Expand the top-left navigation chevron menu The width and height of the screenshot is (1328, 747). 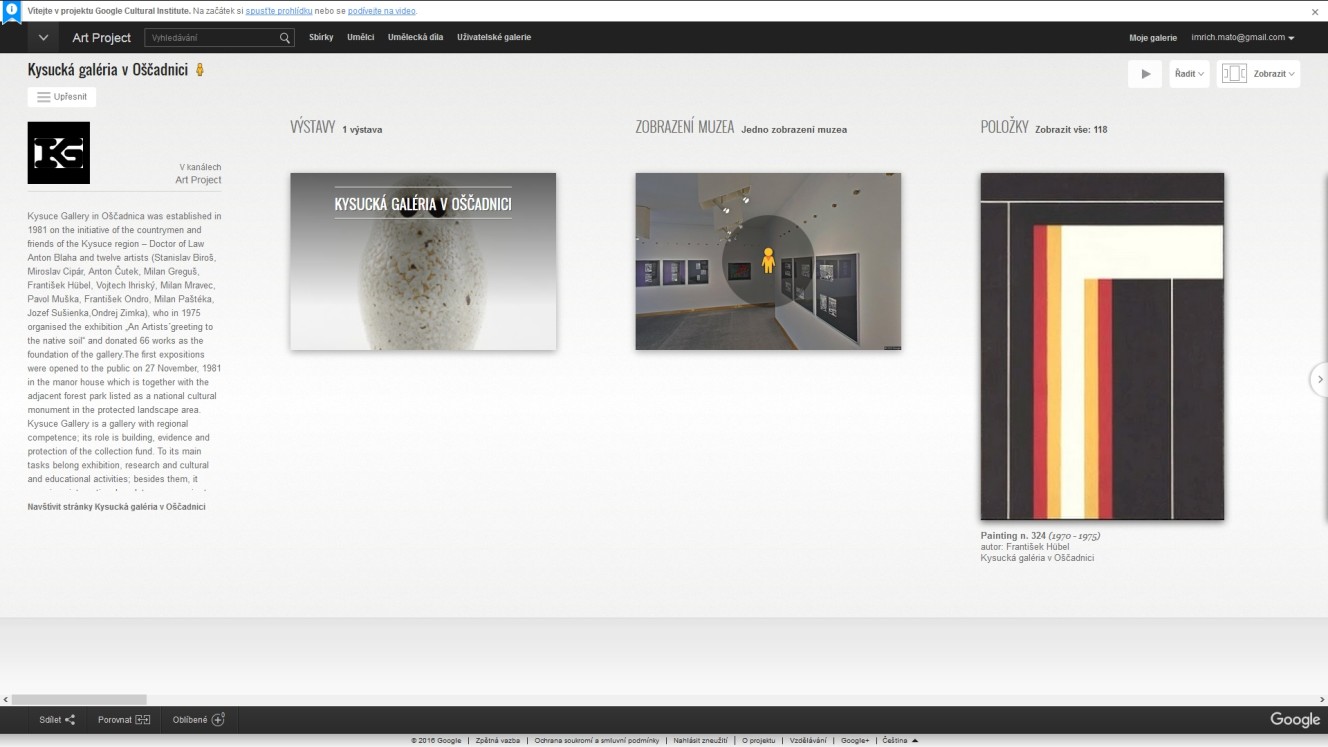pyautogui.click(x=43, y=38)
